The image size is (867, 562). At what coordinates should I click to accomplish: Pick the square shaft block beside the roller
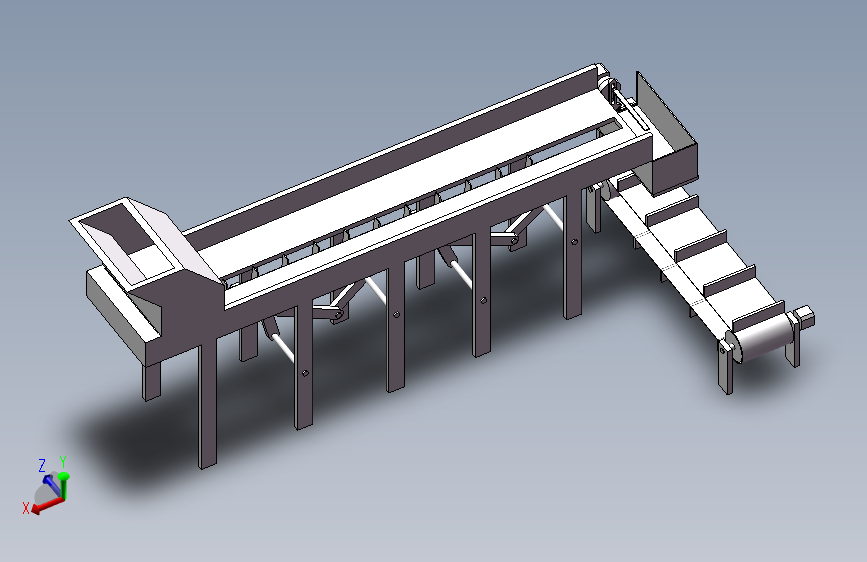click(804, 316)
